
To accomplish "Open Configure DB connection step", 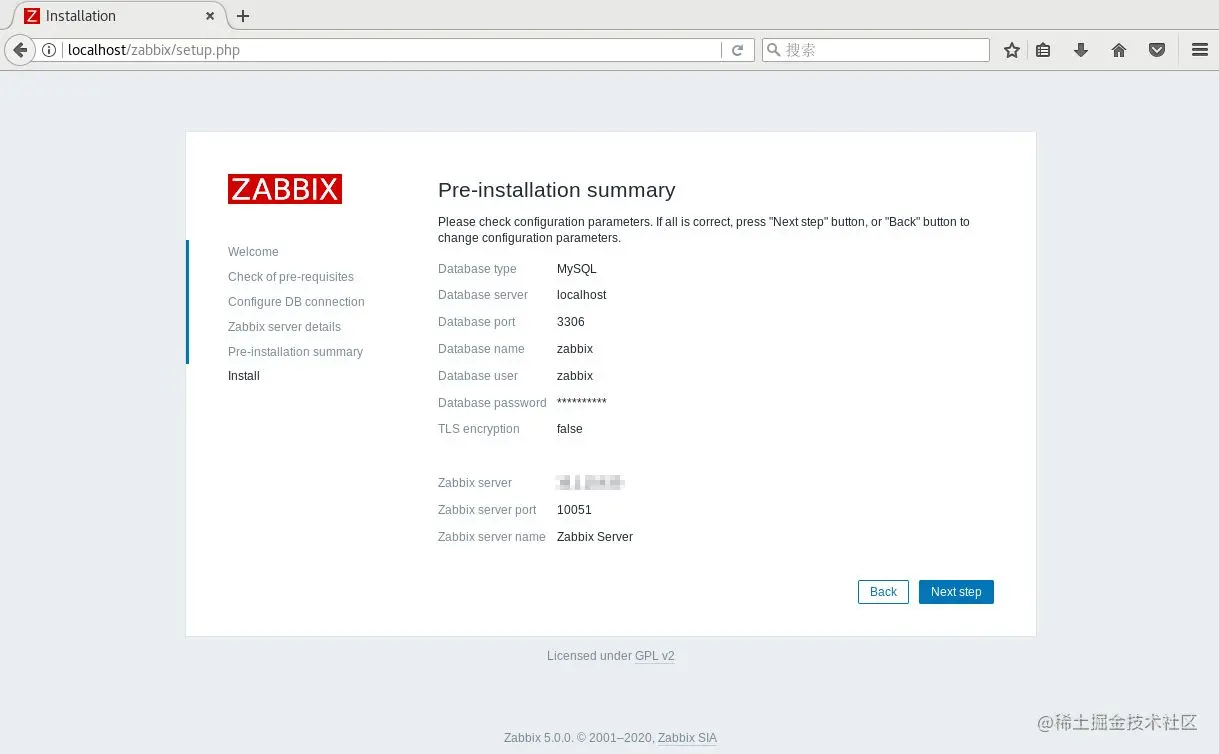I will (x=296, y=302).
